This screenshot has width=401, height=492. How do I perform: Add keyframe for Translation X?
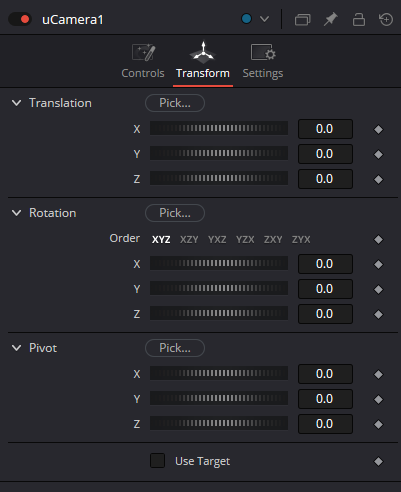click(378, 129)
